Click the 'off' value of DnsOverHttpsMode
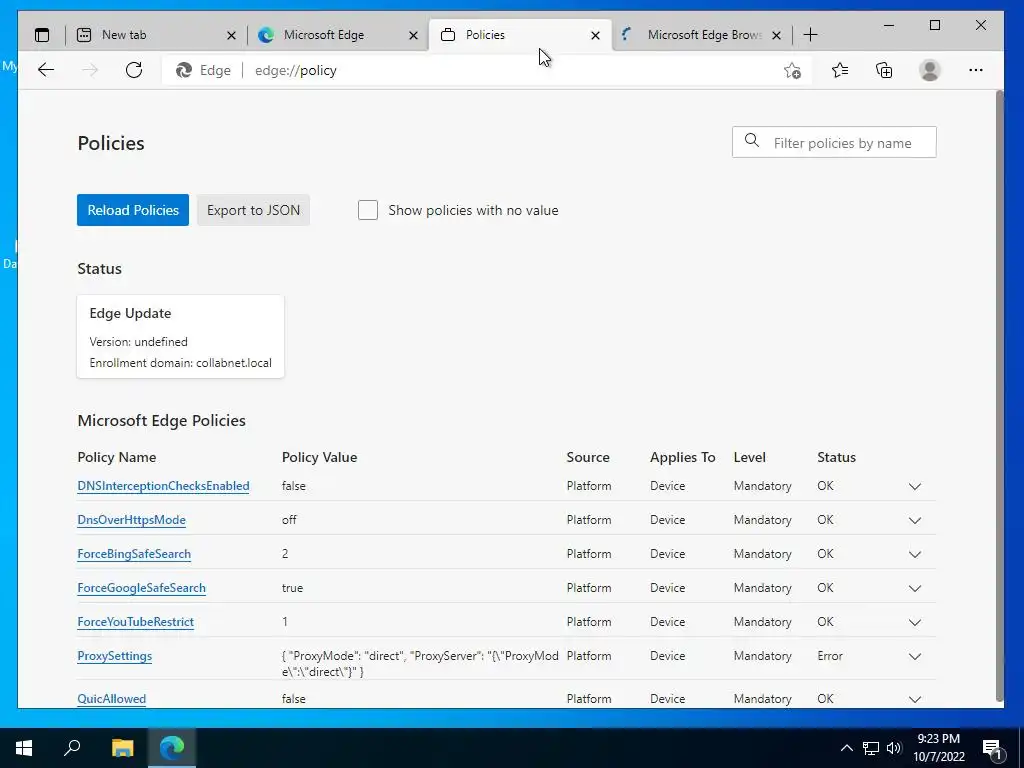The image size is (1024, 768). 289,520
